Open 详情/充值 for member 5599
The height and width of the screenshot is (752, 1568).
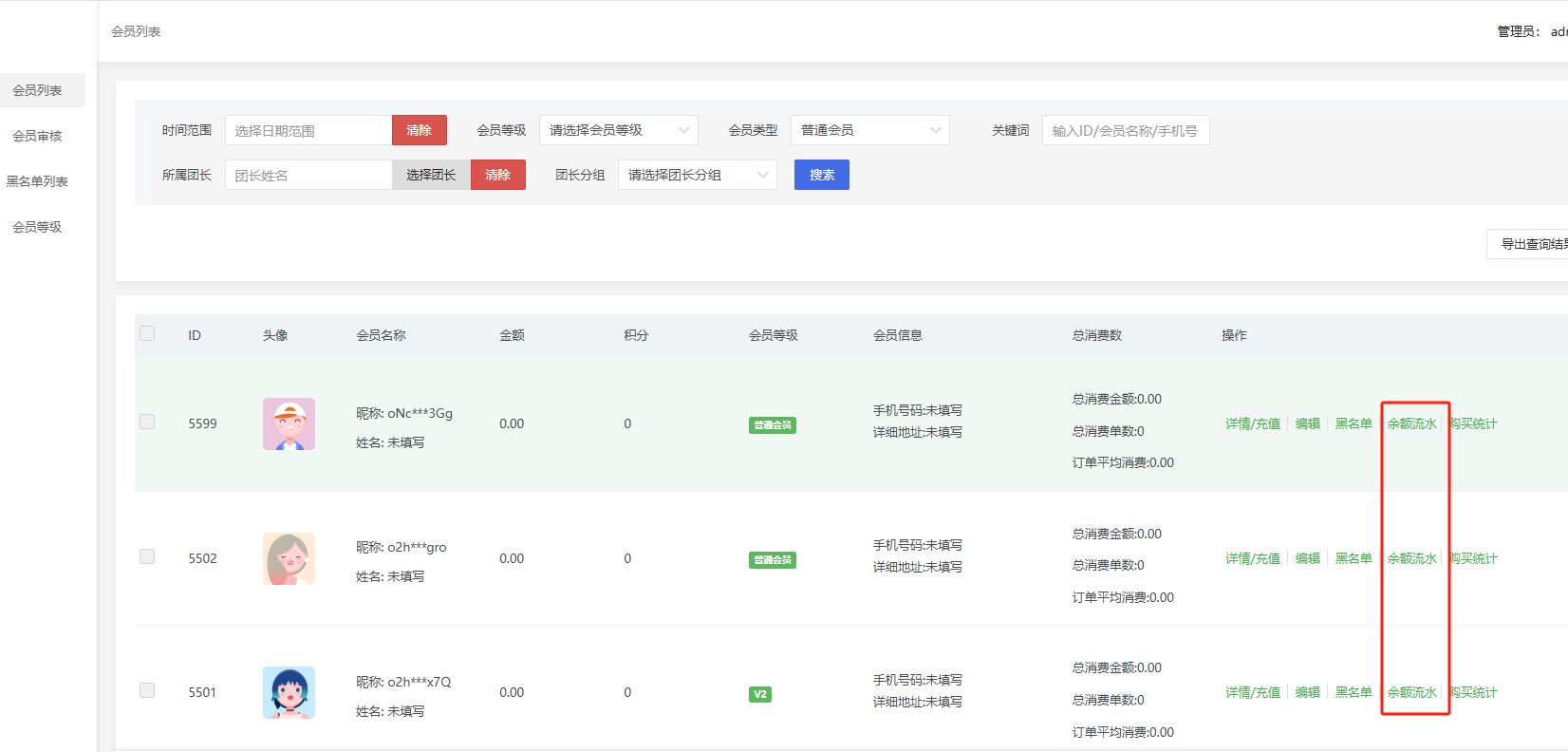pyautogui.click(x=1252, y=423)
